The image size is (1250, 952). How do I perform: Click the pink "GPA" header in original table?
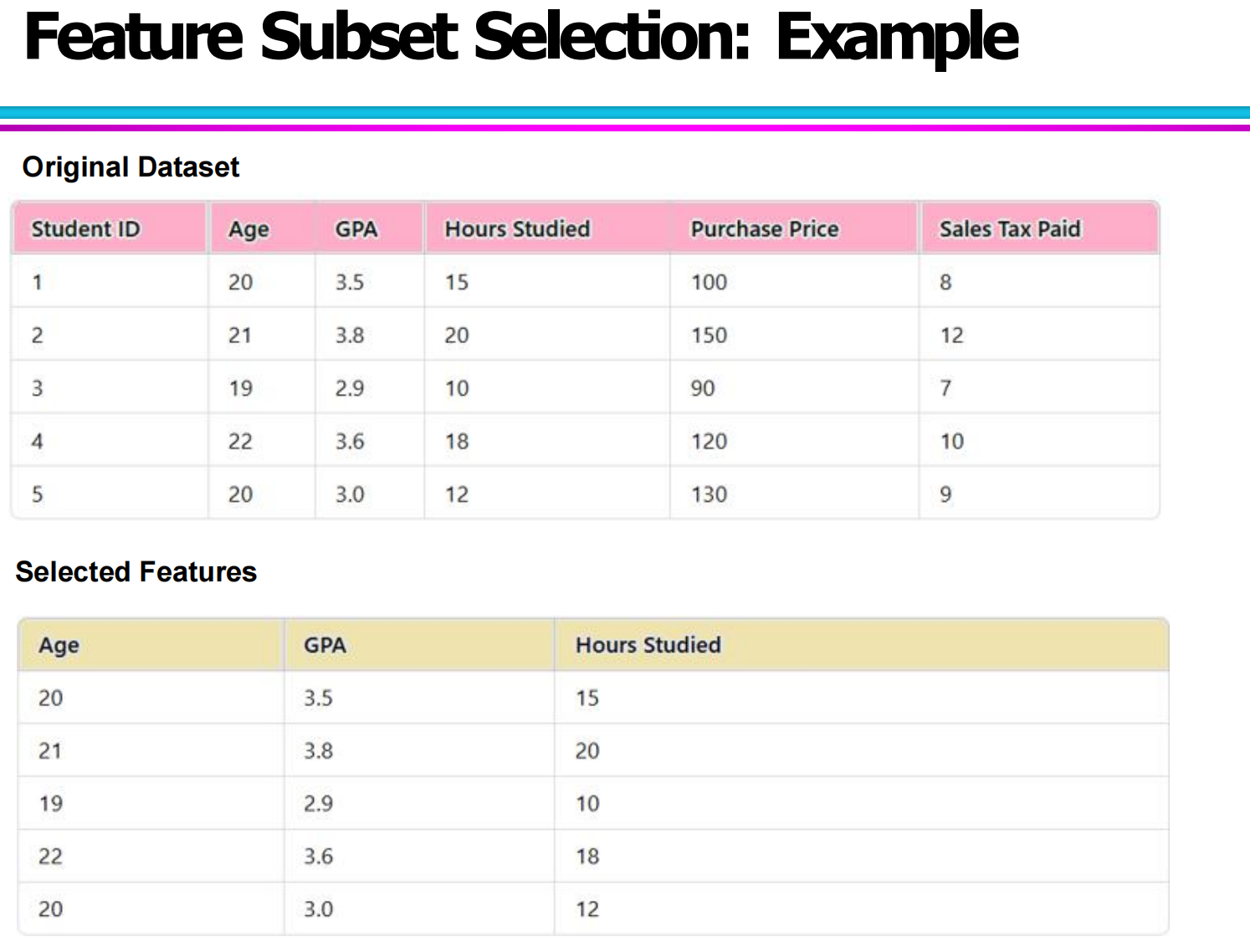(x=356, y=229)
